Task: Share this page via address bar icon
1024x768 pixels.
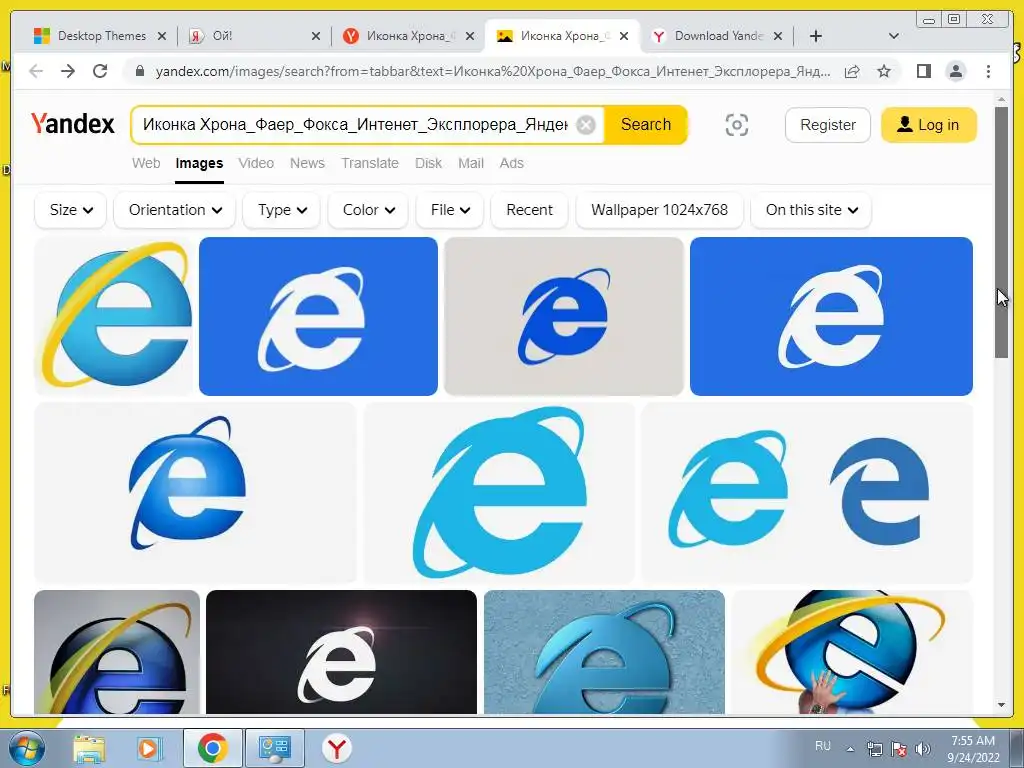Action: 852,71
